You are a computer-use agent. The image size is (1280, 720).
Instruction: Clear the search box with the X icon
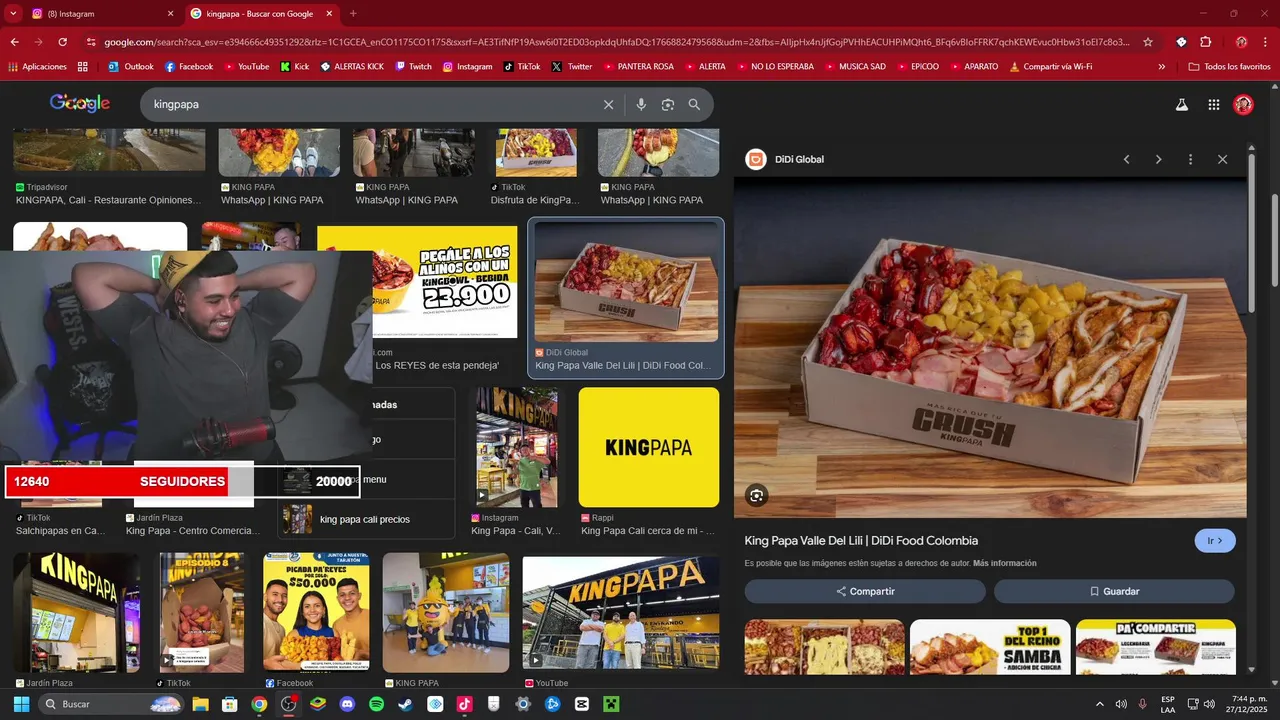608,105
